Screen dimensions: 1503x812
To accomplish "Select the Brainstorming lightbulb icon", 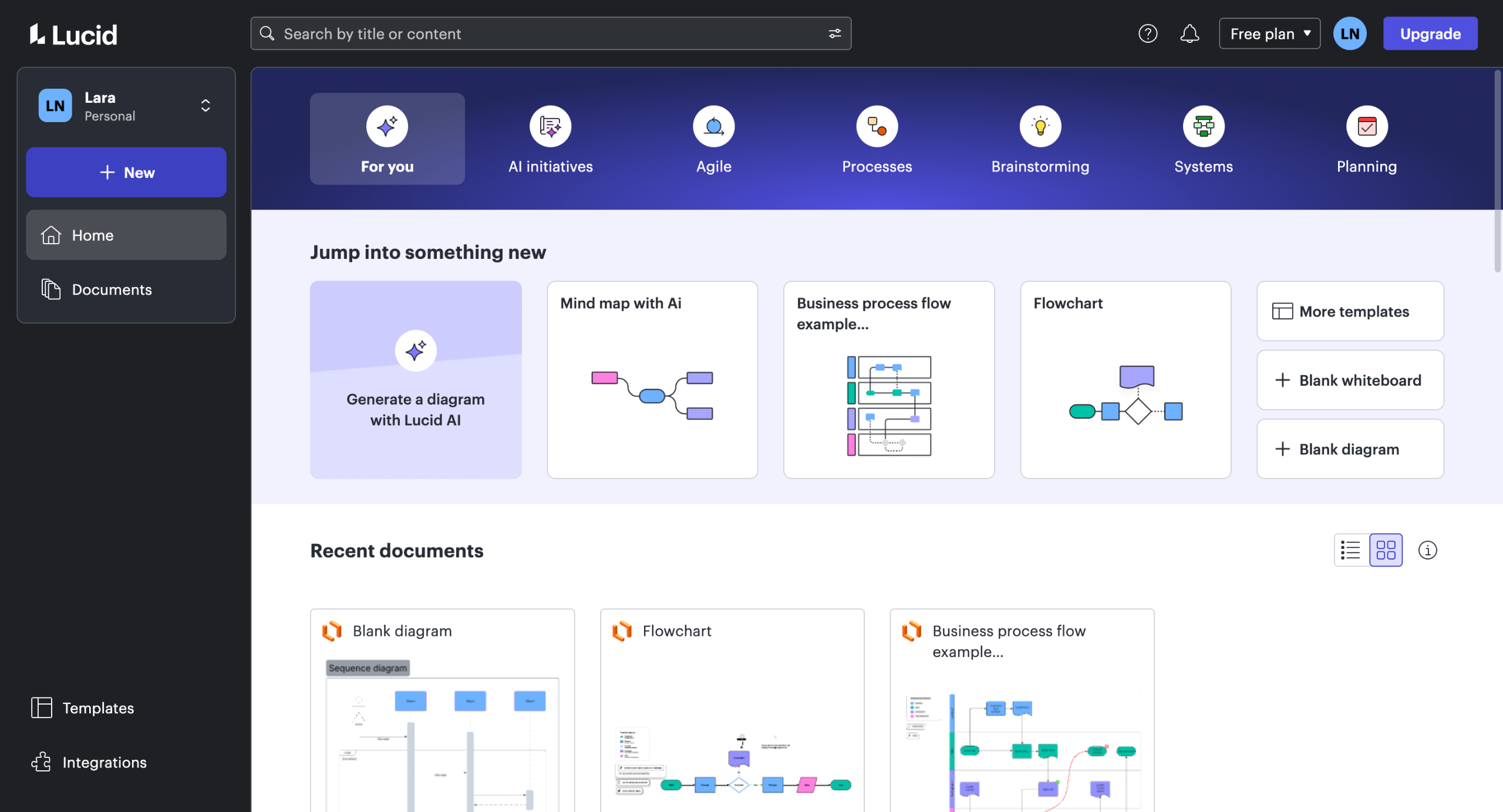I will (x=1040, y=126).
